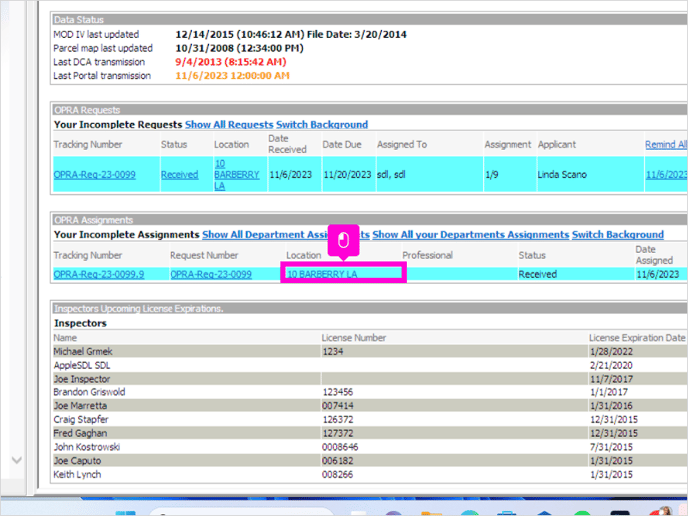Image resolution: width=688 pixels, height=516 pixels.
Task: Open the 11/6/2023 reminder link in requests row
Action: [666, 175]
